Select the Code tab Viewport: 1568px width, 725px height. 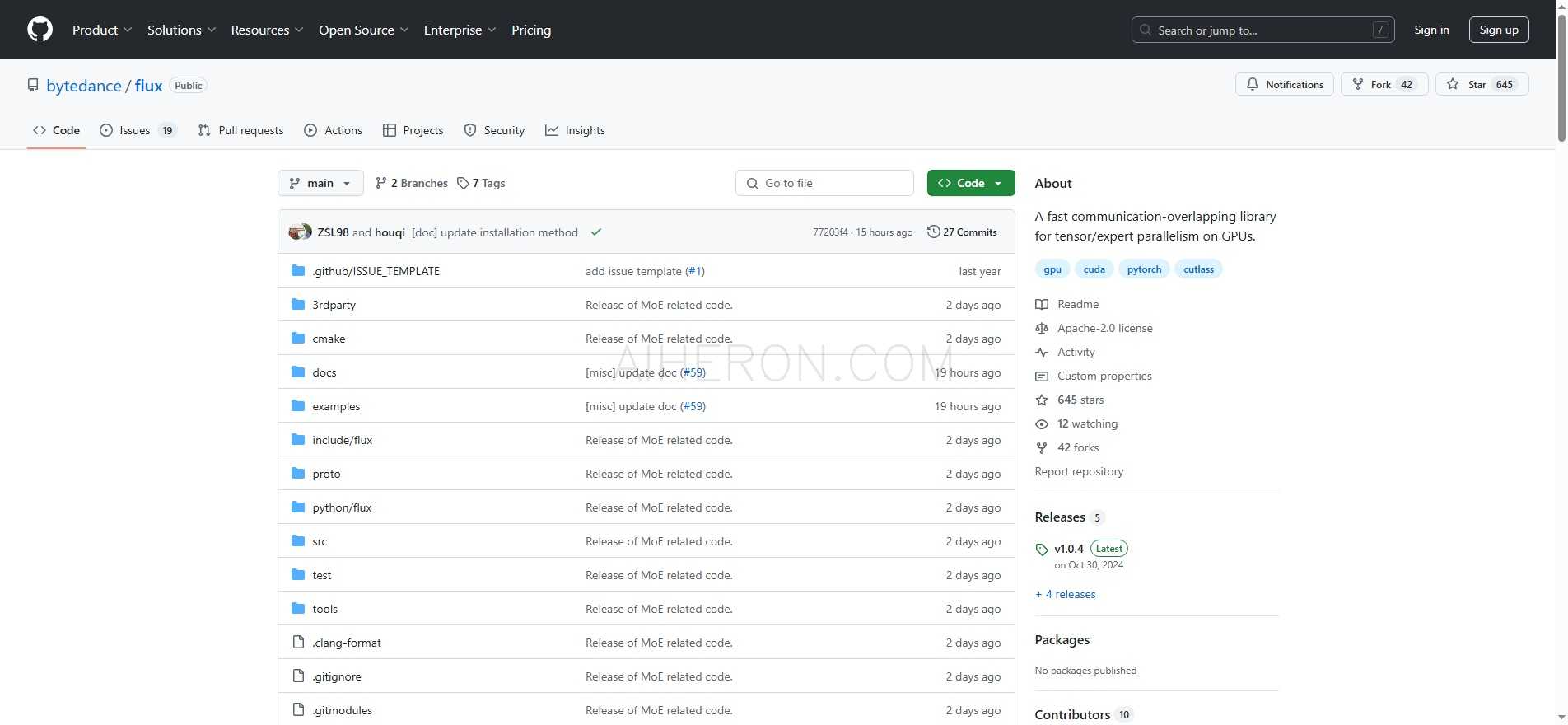[56, 130]
